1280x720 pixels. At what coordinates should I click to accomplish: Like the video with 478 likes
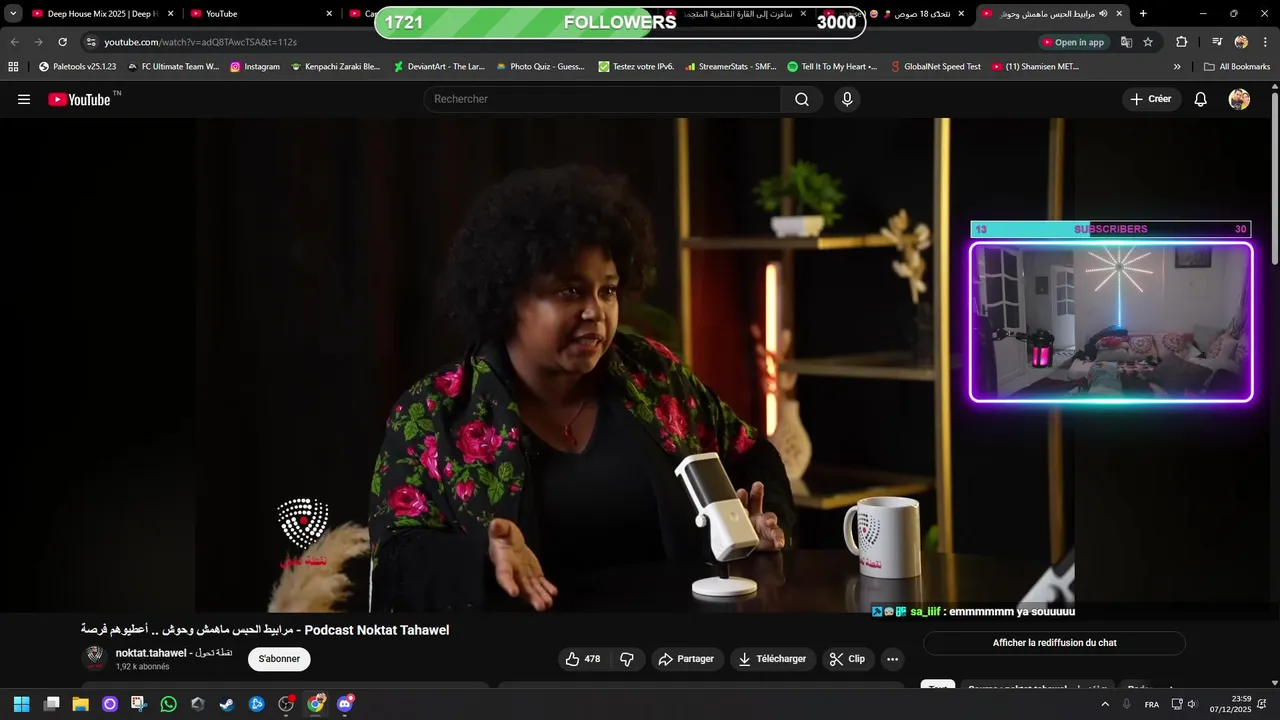click(582, 659)
